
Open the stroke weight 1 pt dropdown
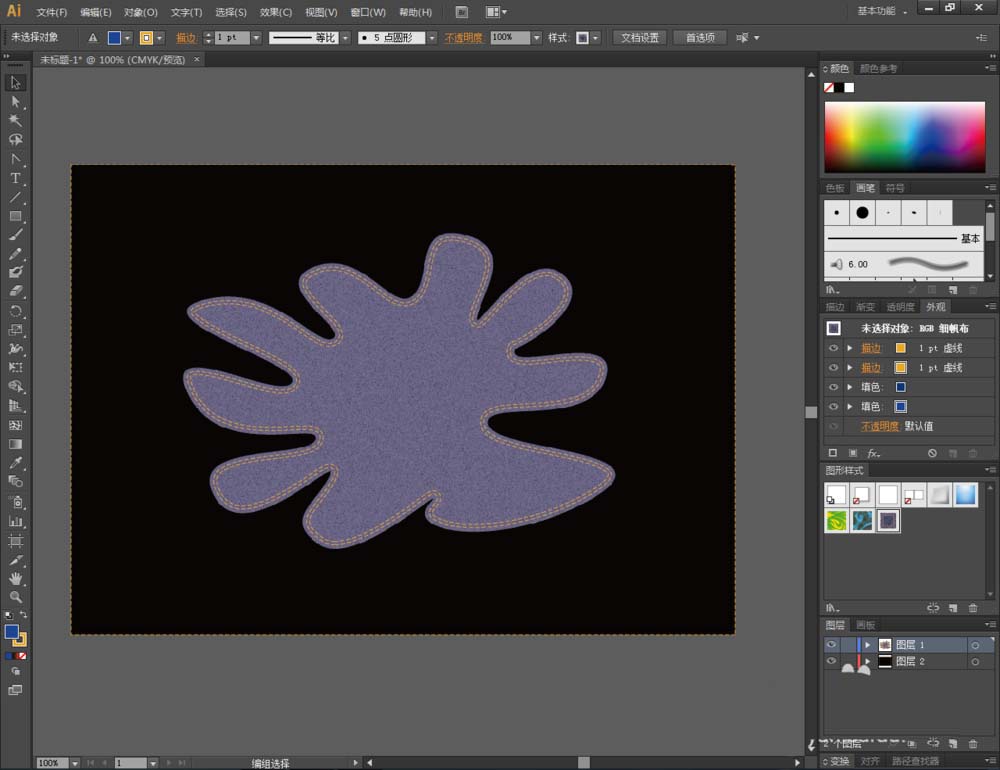[x=256, y=37]
